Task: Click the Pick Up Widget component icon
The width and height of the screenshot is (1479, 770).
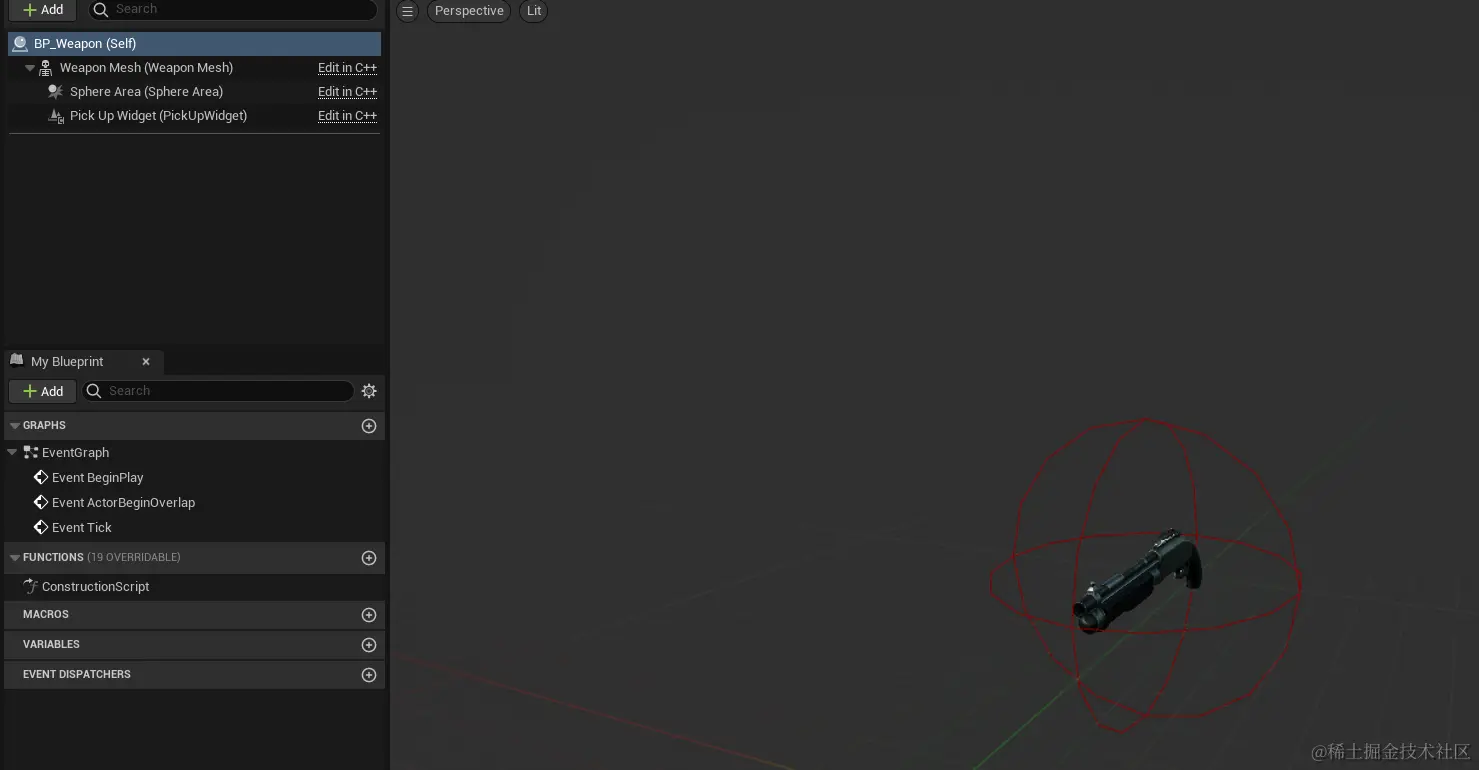Action: tap(56, 116)
